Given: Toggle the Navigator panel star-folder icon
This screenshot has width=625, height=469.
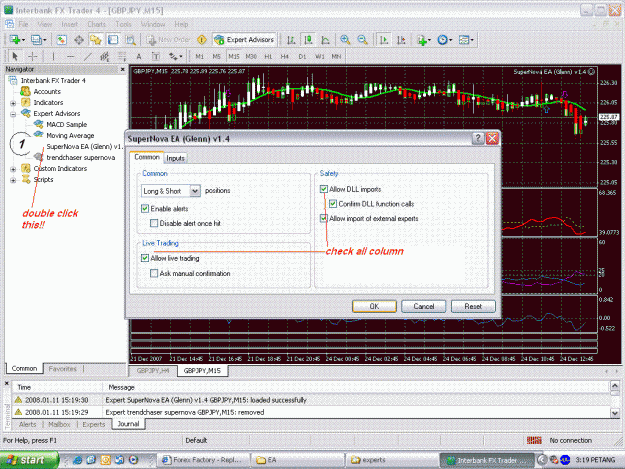Looking at the screenshot, I should (x=96, y=40).
